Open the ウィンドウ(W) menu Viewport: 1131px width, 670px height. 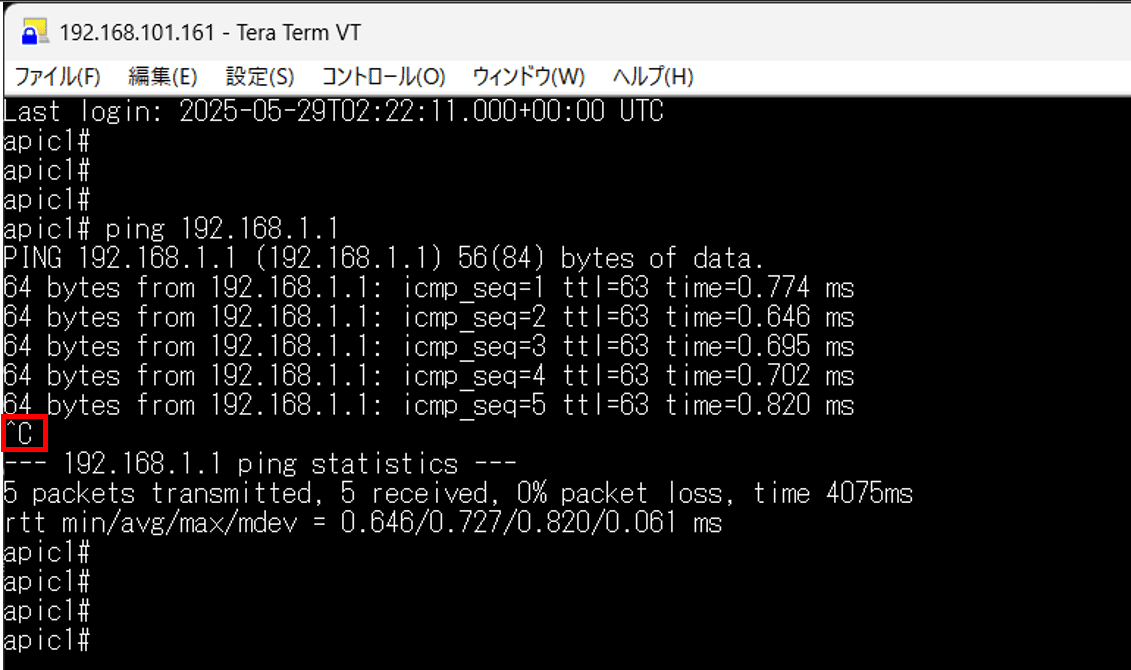(x=528, y=76)
